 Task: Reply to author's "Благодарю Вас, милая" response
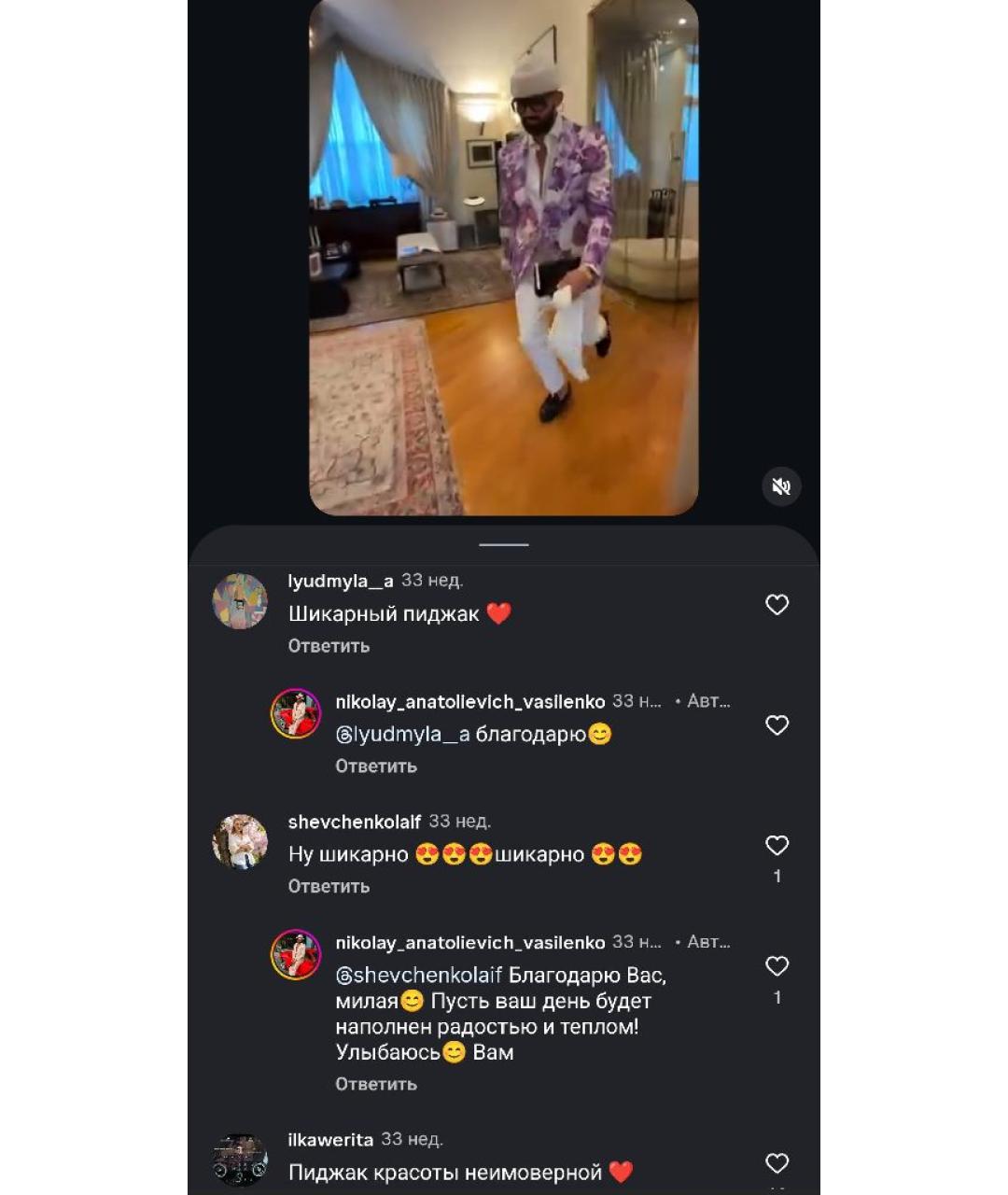[x=376, y=1085]
